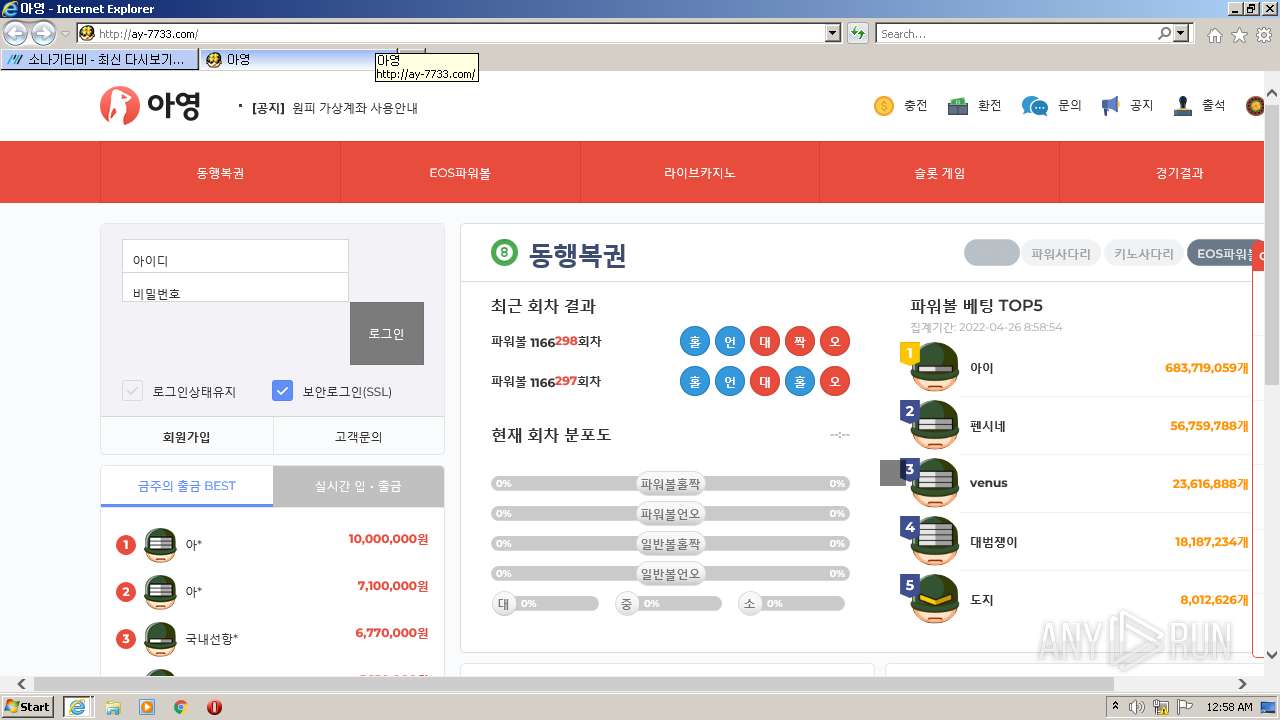Switch to the 소나기티비 browser tab

[x=100, y=60]
